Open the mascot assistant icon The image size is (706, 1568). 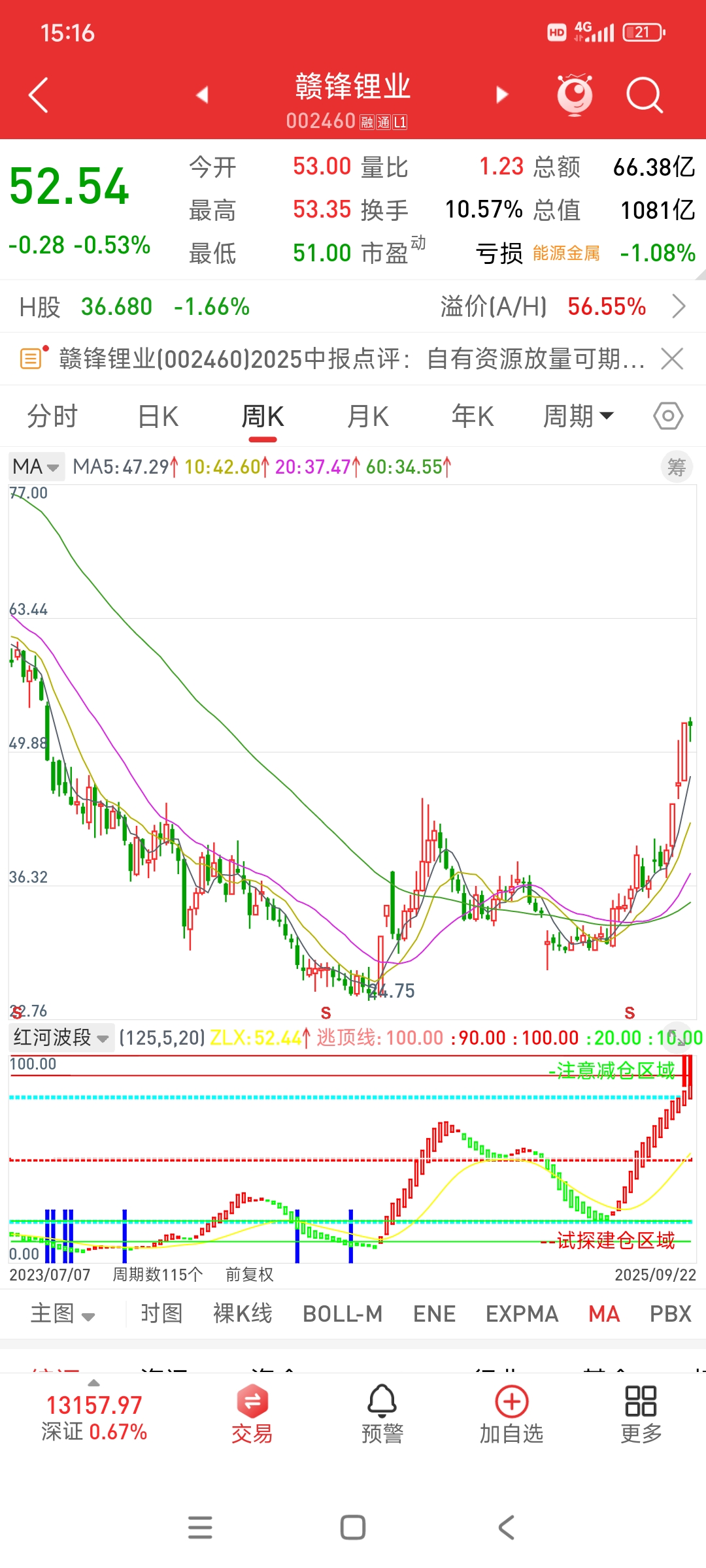click(x=575, y=95)
